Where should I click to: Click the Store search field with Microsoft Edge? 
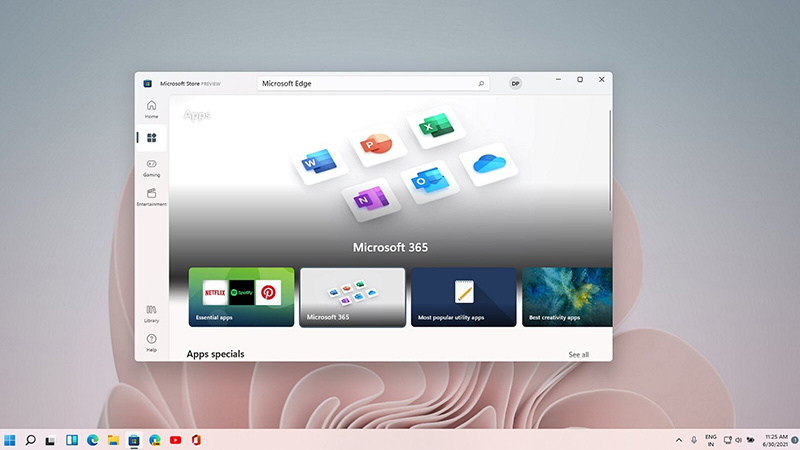pos(373,84)
